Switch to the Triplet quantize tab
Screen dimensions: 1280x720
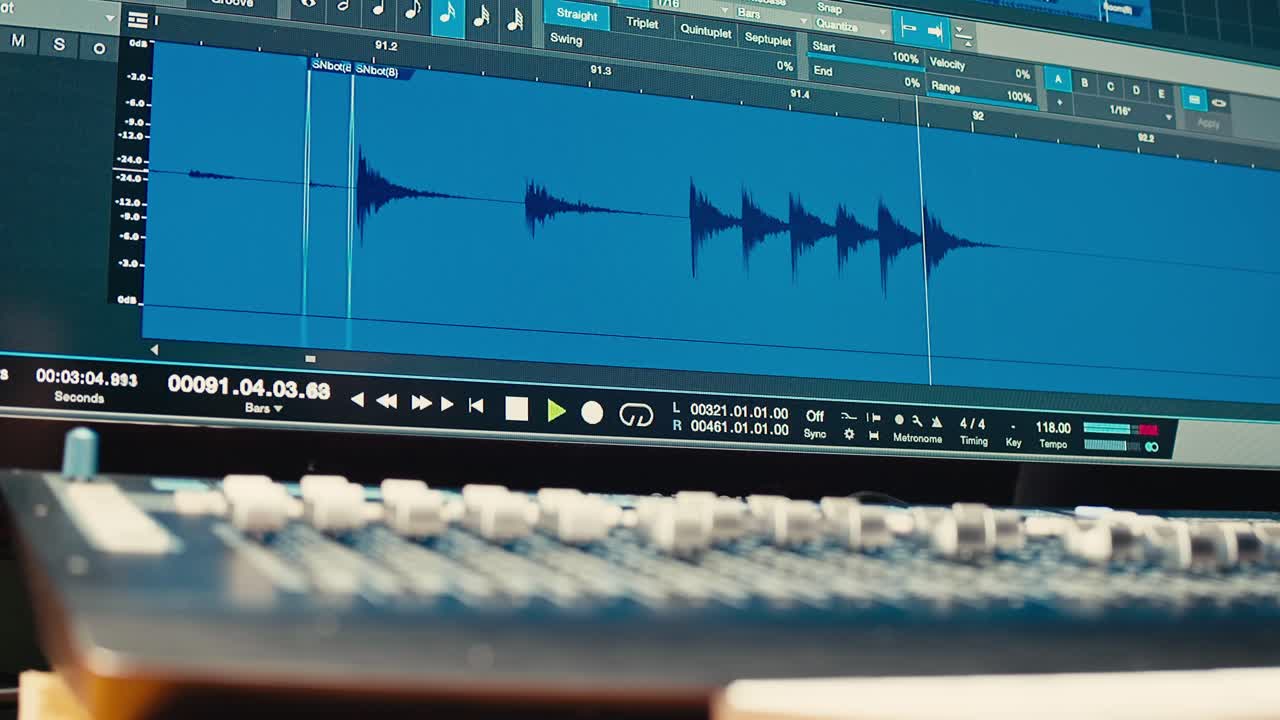[x=642, y=23]
